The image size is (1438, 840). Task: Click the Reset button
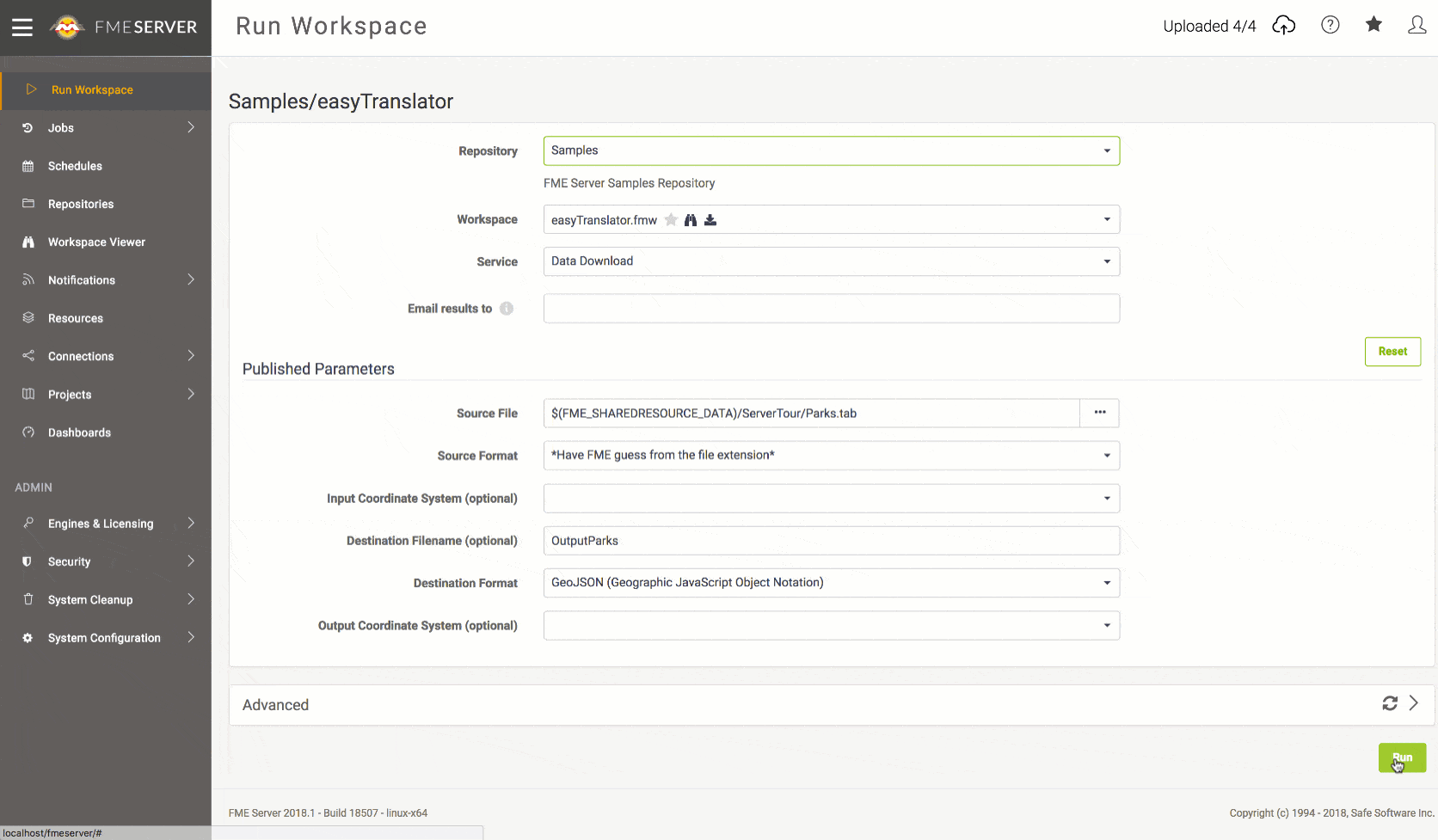tap(1392, 352)
